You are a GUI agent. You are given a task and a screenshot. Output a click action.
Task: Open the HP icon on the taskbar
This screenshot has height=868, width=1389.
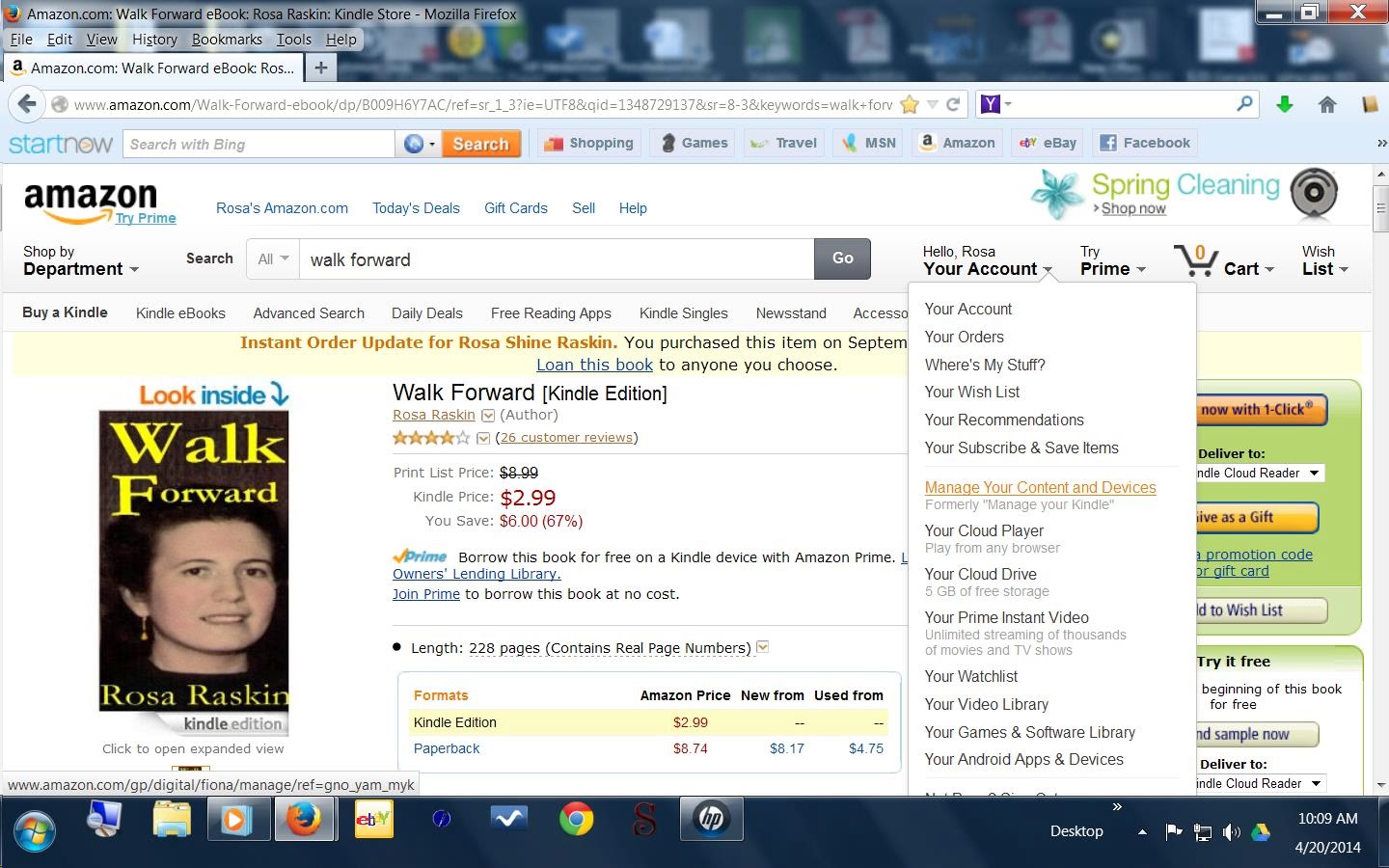[x=711, y=820]
